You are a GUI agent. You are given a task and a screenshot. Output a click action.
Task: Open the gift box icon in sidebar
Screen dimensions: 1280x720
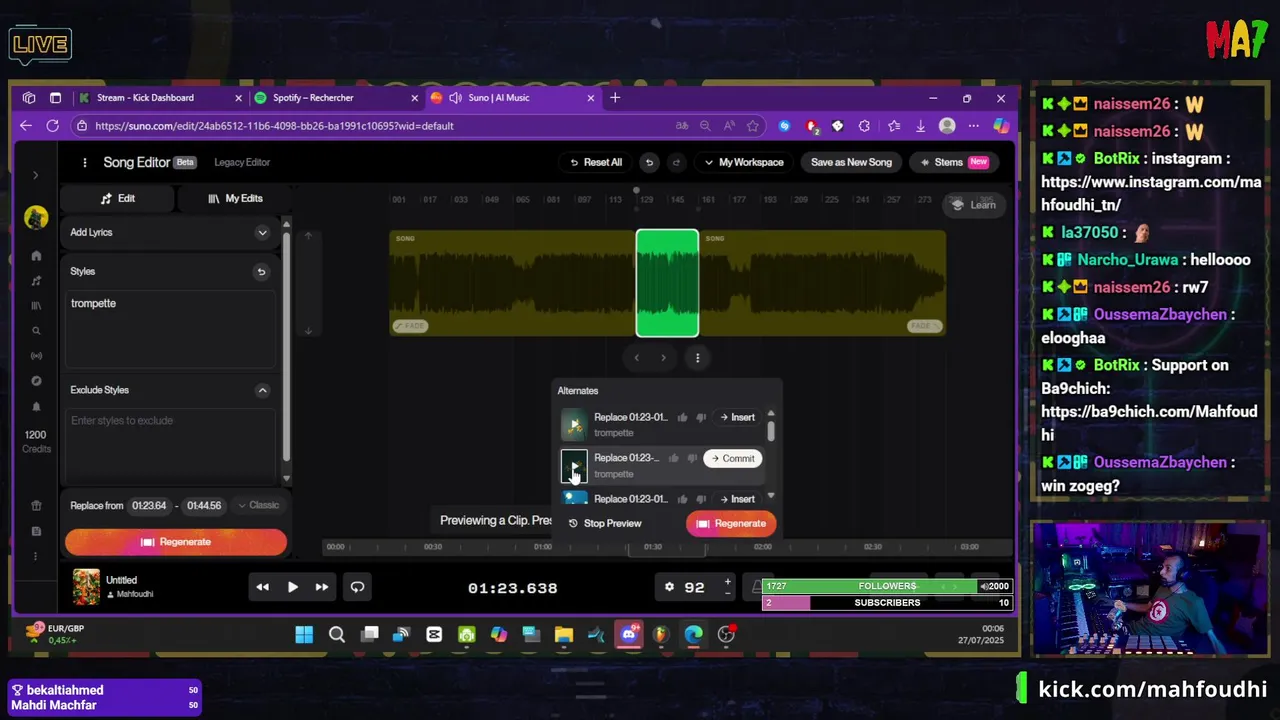(x=36, y=506)
